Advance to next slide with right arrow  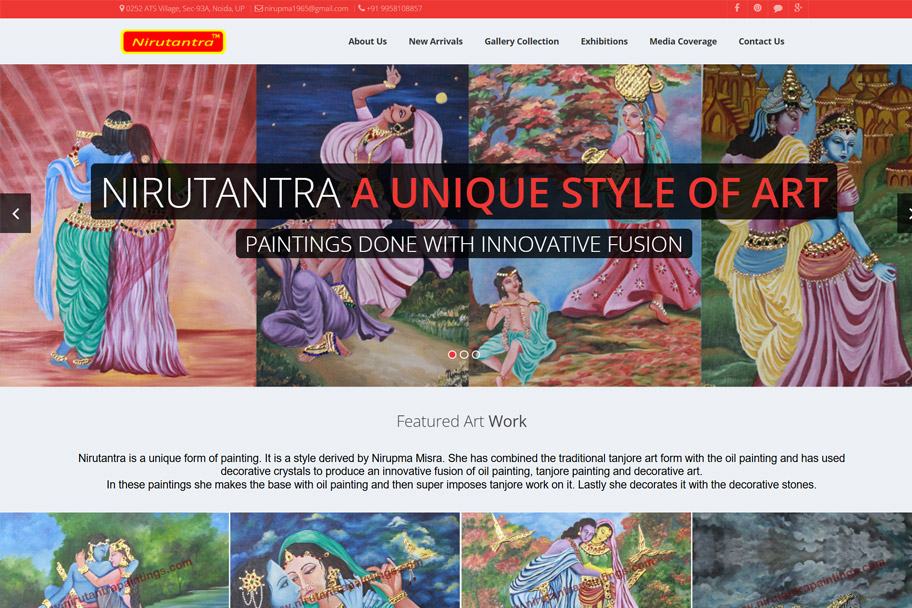904,213
